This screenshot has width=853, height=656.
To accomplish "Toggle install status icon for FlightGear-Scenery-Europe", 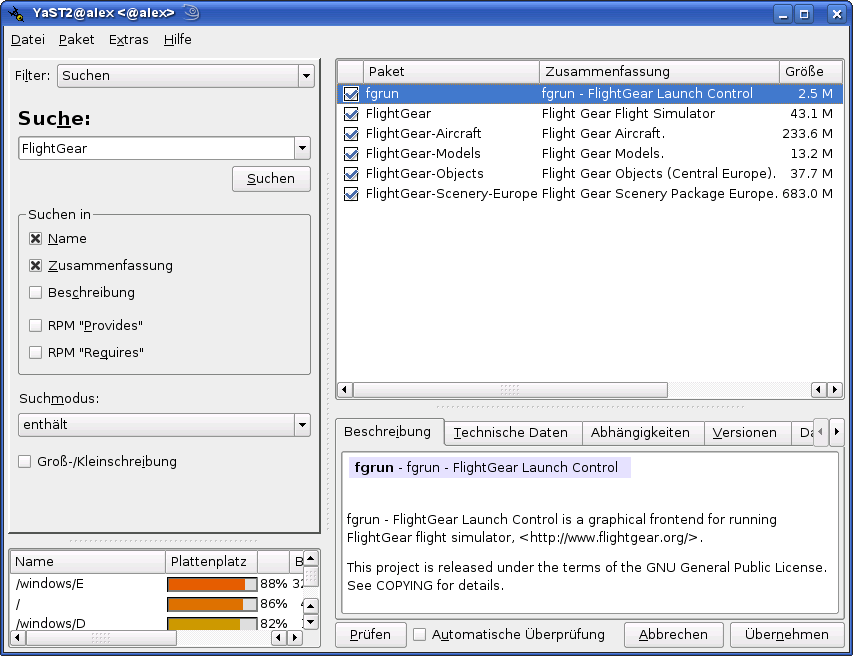I will [x=351, y=194].
